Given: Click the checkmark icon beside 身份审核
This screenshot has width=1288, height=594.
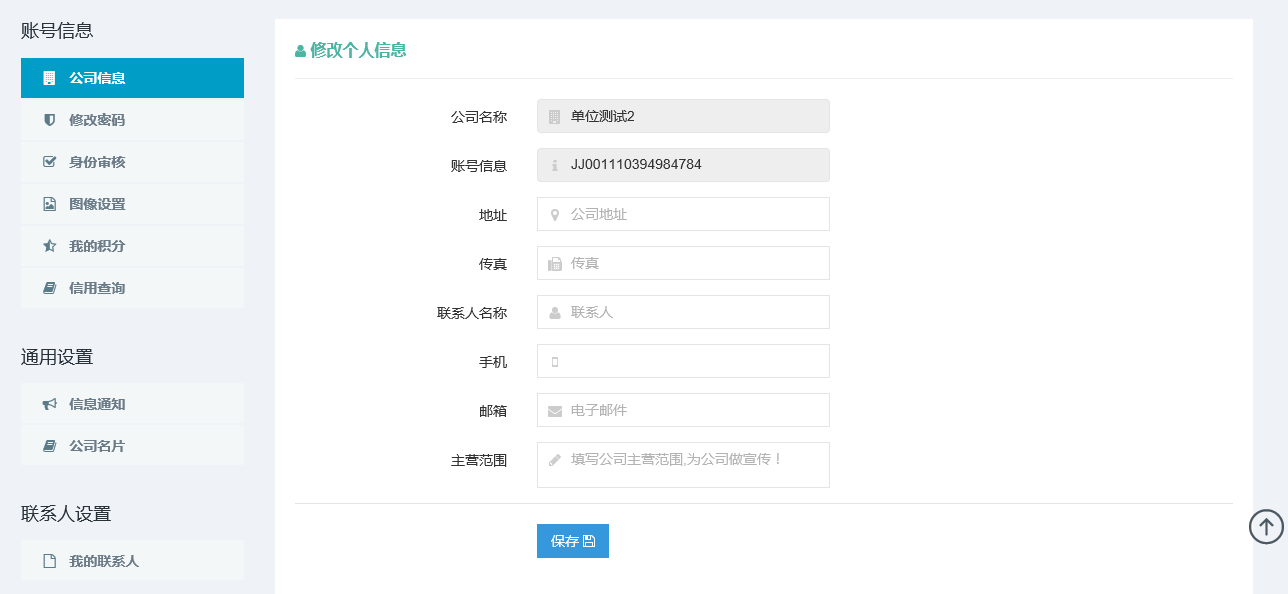Looking at the screenshot, I should (x=49, y=162).
